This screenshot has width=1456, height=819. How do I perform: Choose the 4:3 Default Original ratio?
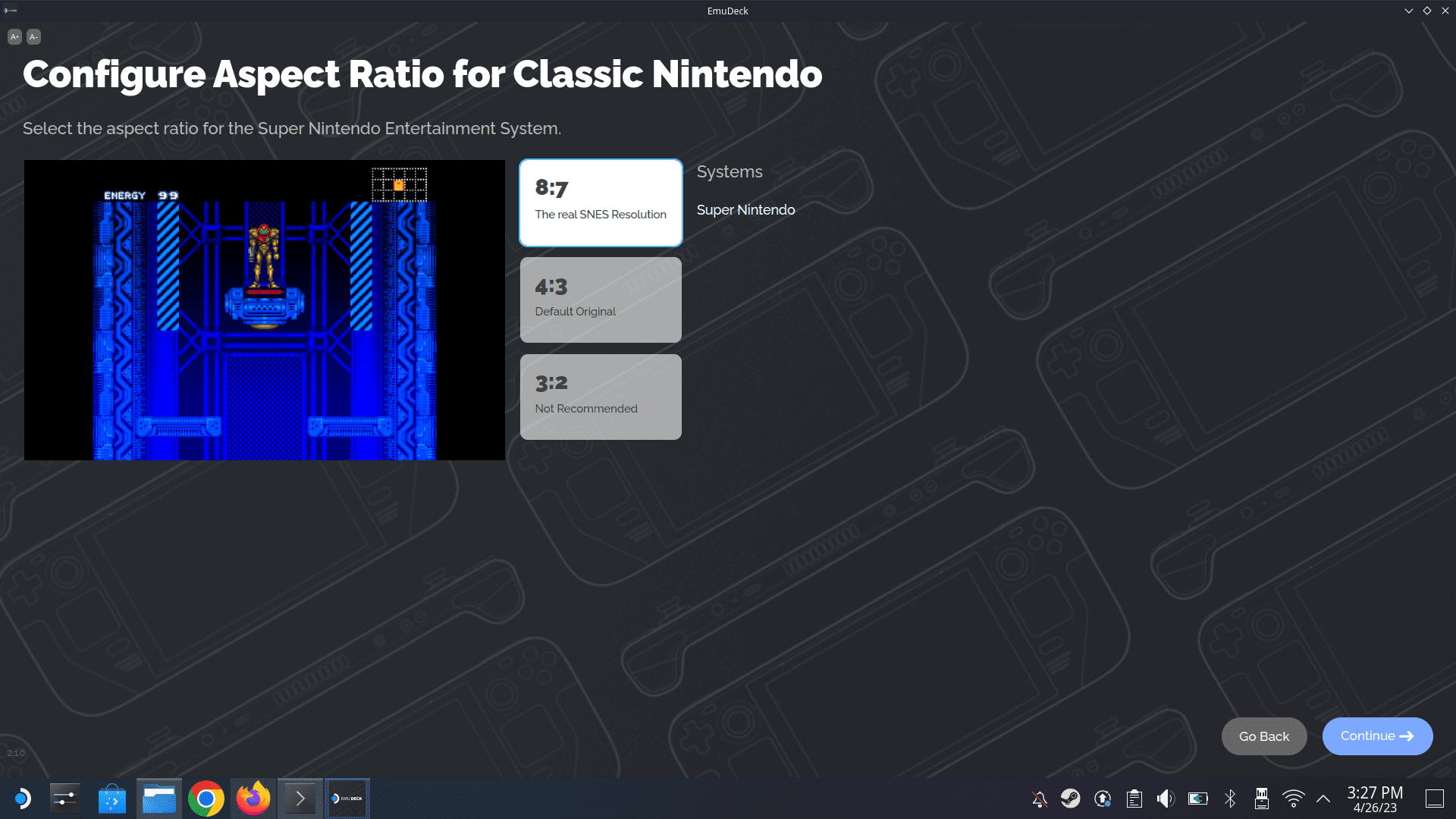tap(601, 300)
